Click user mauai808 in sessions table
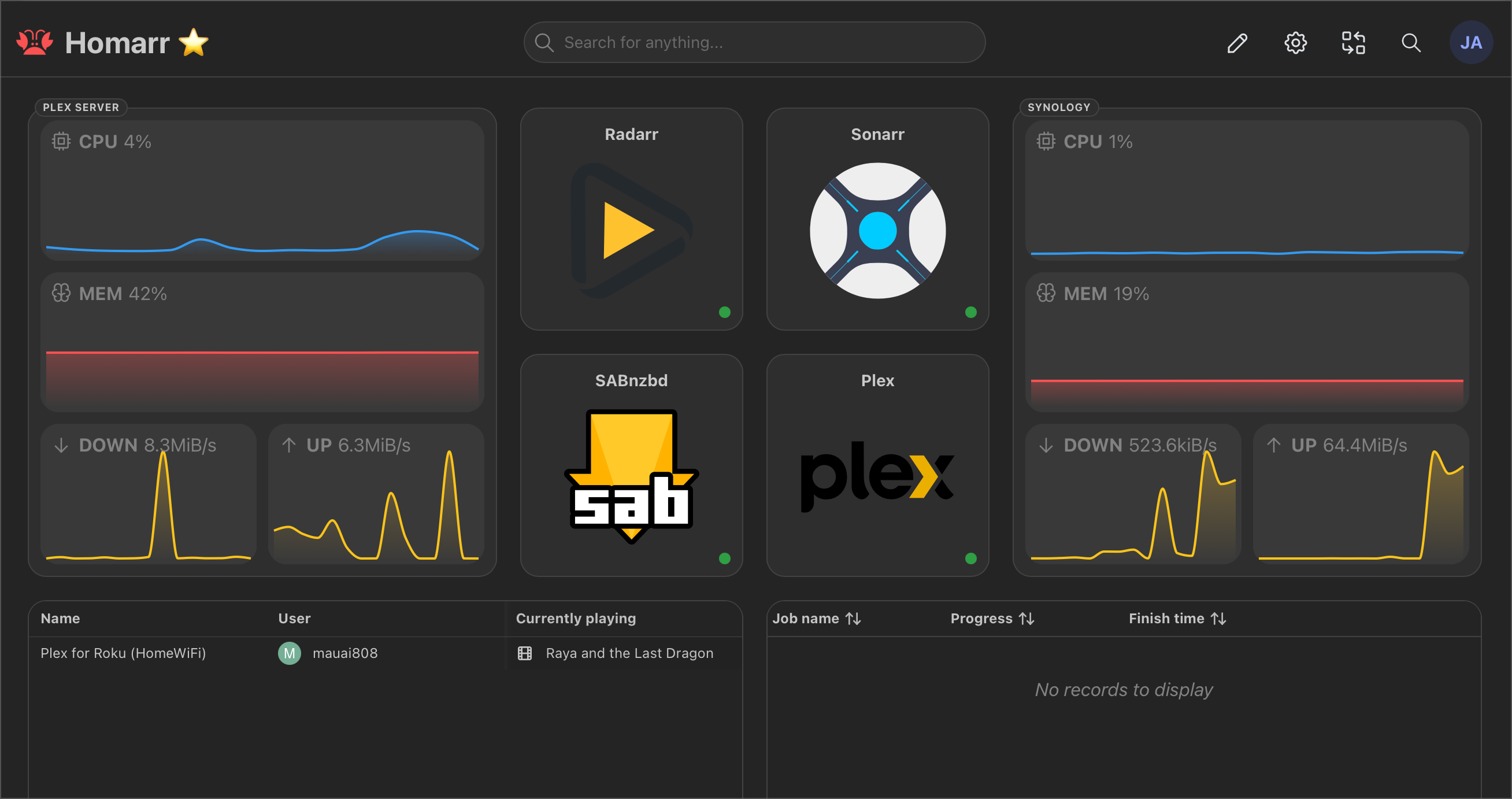This screenshot has width=1512, height=799. (344, 653)
